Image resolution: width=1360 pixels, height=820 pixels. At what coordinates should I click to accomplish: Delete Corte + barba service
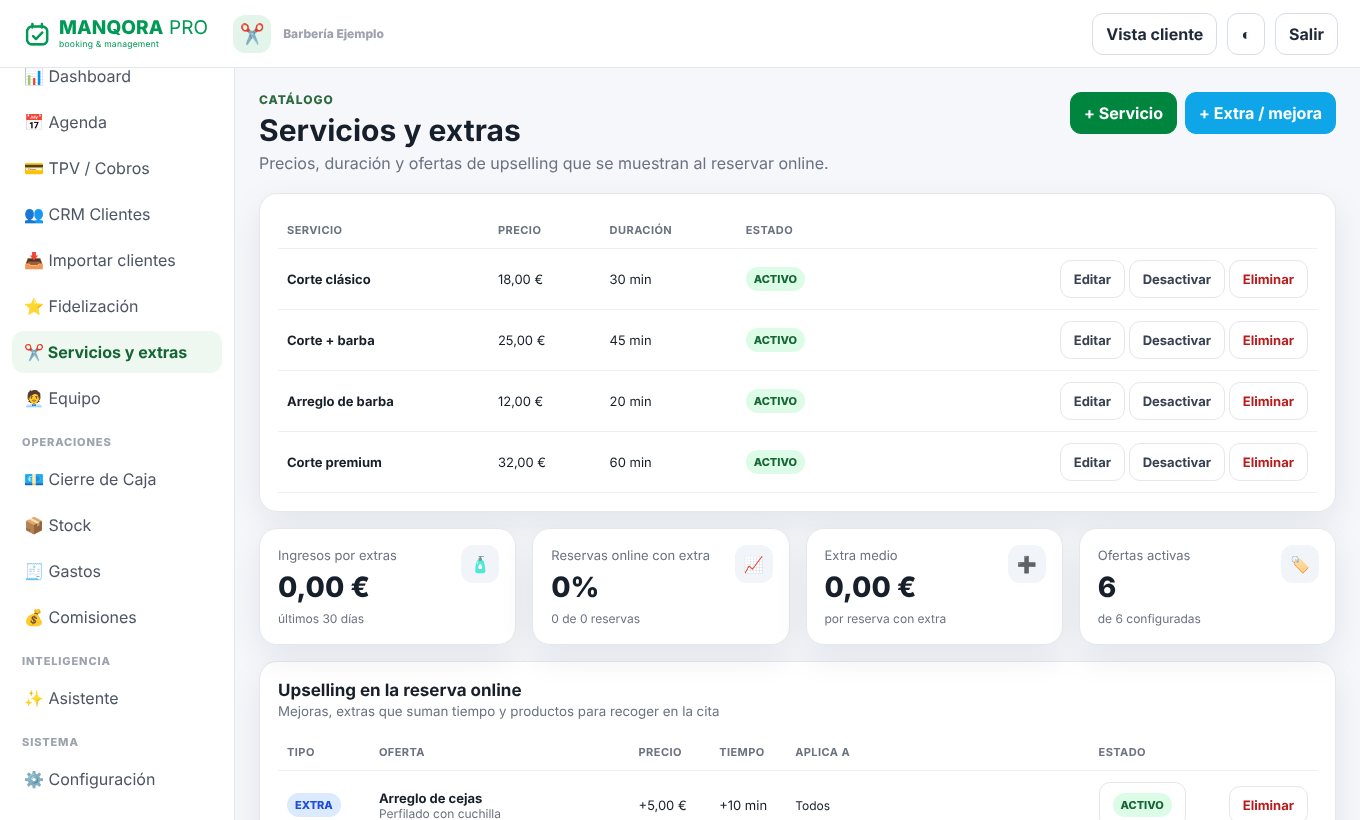click(x=1268, y=340)
